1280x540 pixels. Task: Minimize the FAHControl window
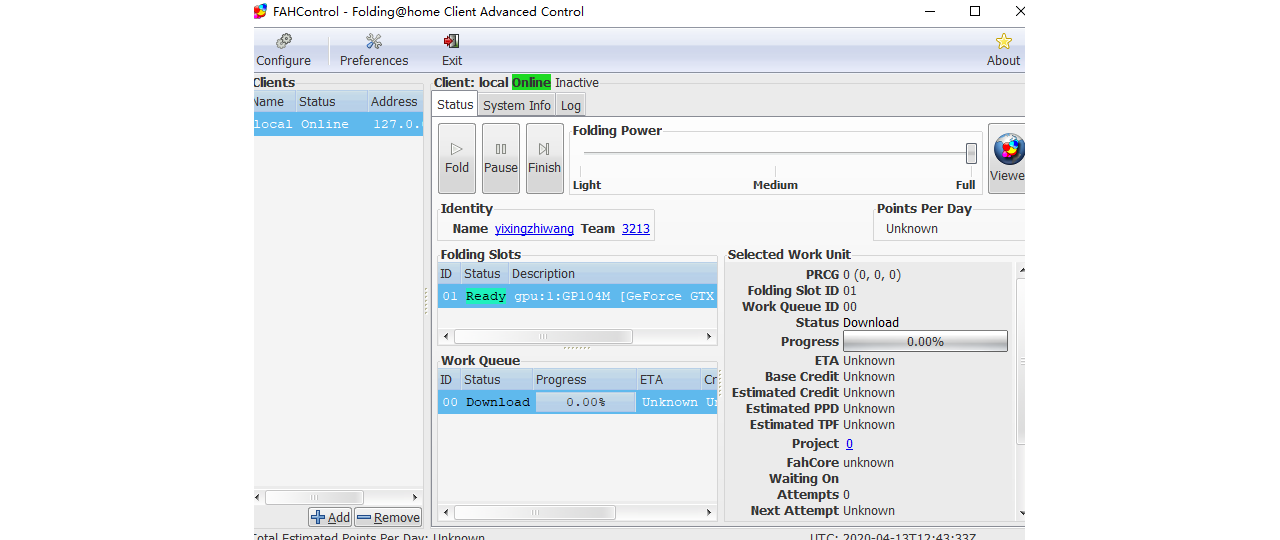click(x=930, y=12)
